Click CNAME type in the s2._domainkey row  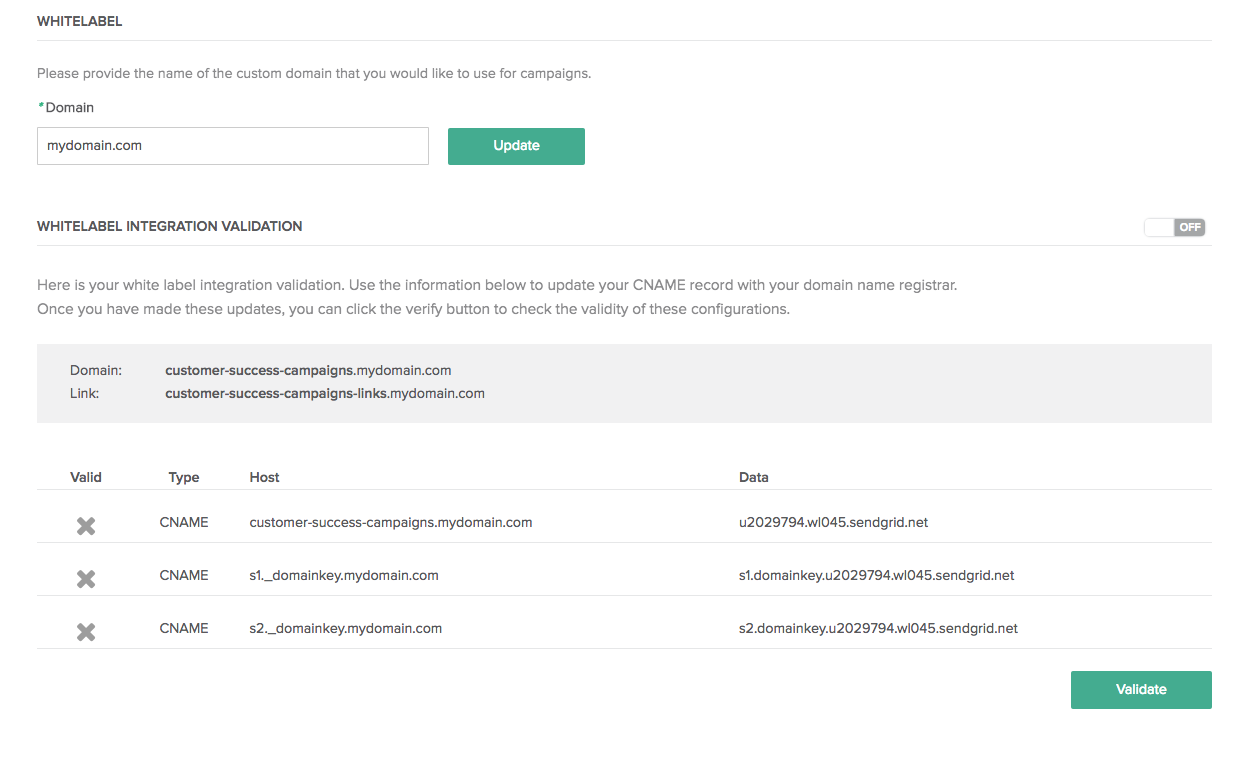point(184,628)
